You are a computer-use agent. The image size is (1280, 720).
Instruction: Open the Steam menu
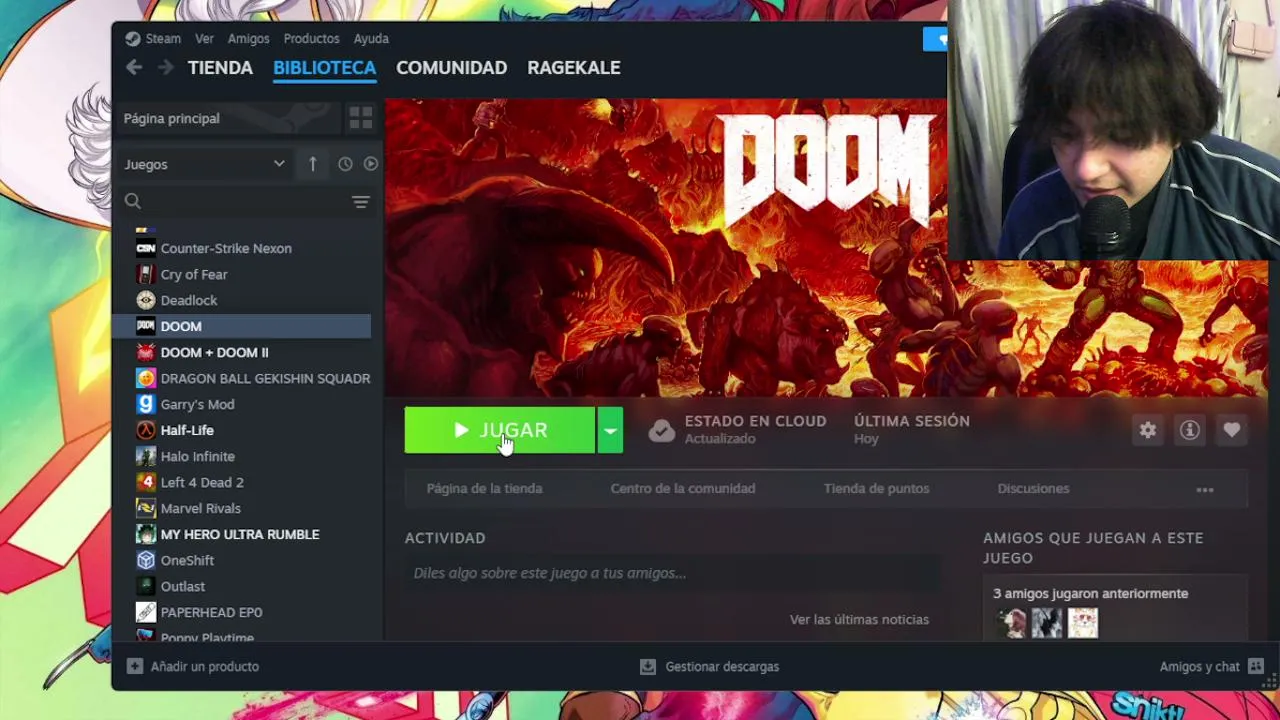point(163,39)
